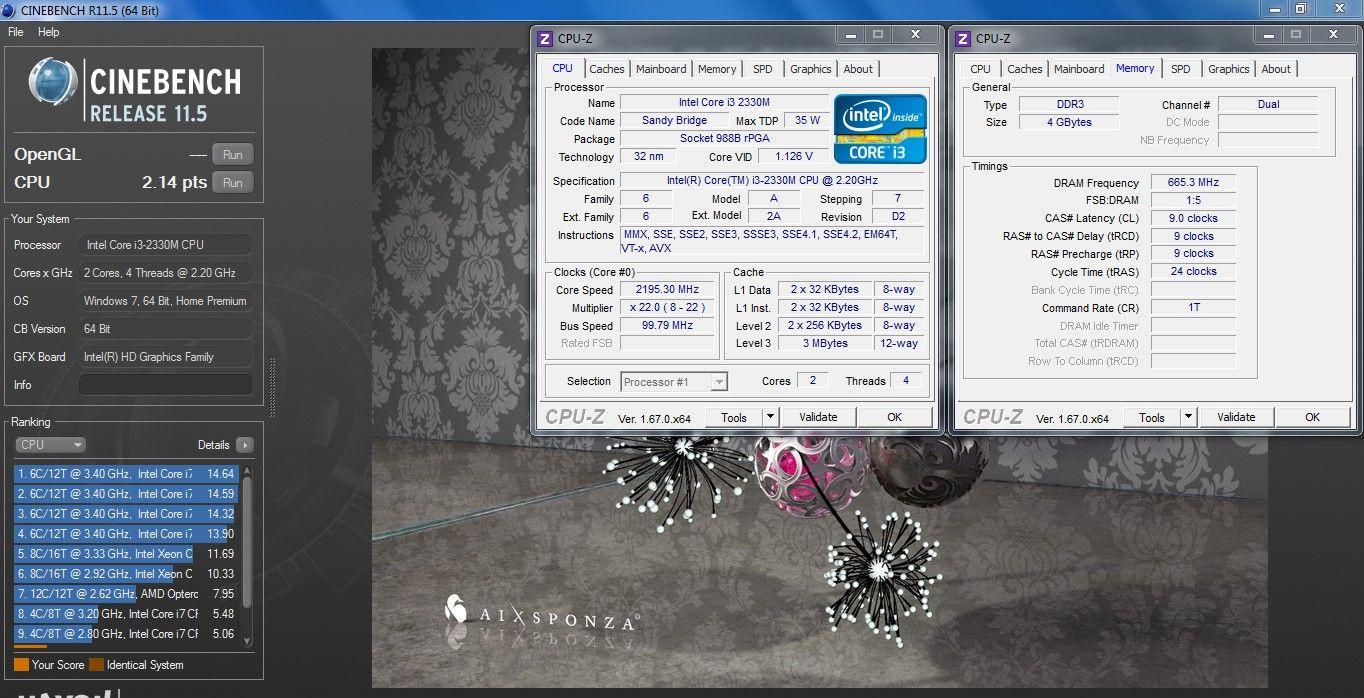Click OK in left CPU-Z window
This screenshot has width=1364, height=698.
coord(894,417)
